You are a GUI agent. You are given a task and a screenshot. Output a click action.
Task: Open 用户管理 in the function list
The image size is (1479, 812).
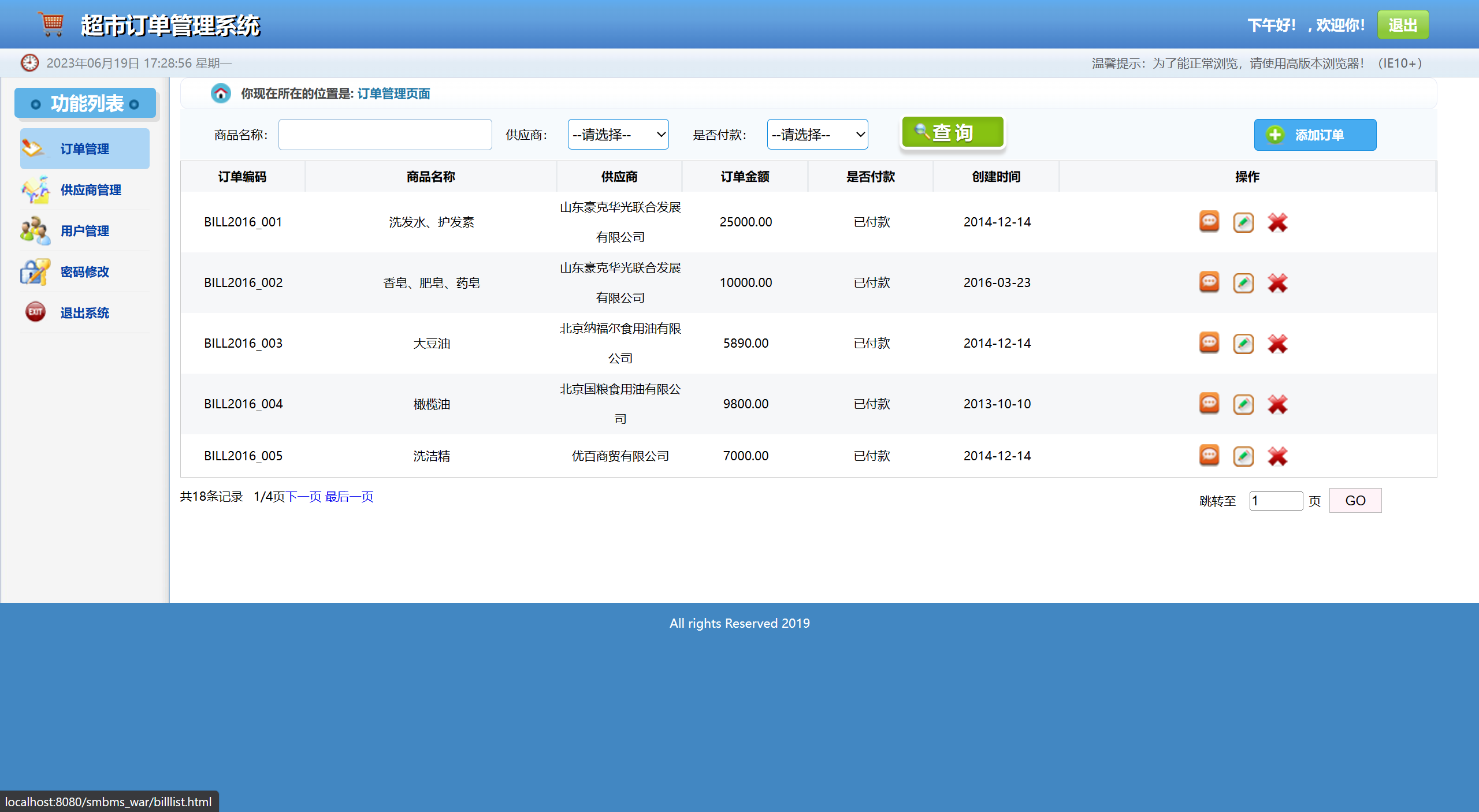(85, 231)
